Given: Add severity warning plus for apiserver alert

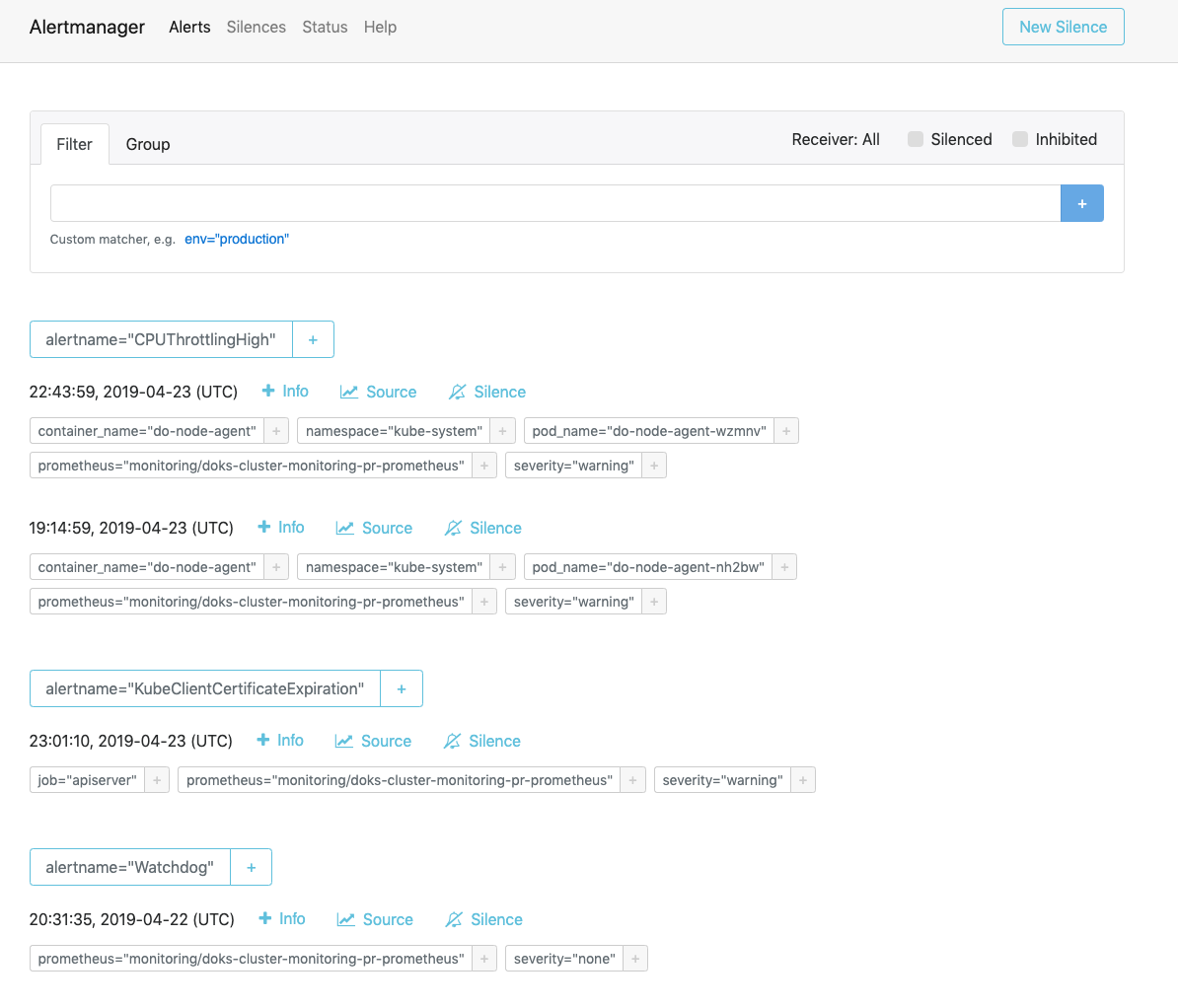Looking at the screenshot, I should 803,780.
